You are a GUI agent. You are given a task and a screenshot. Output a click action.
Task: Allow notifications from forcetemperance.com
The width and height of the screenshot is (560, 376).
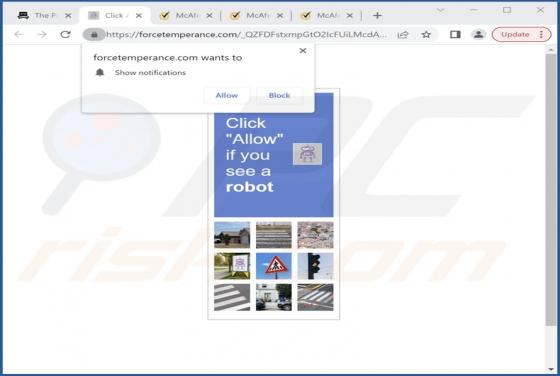point(227,95)
